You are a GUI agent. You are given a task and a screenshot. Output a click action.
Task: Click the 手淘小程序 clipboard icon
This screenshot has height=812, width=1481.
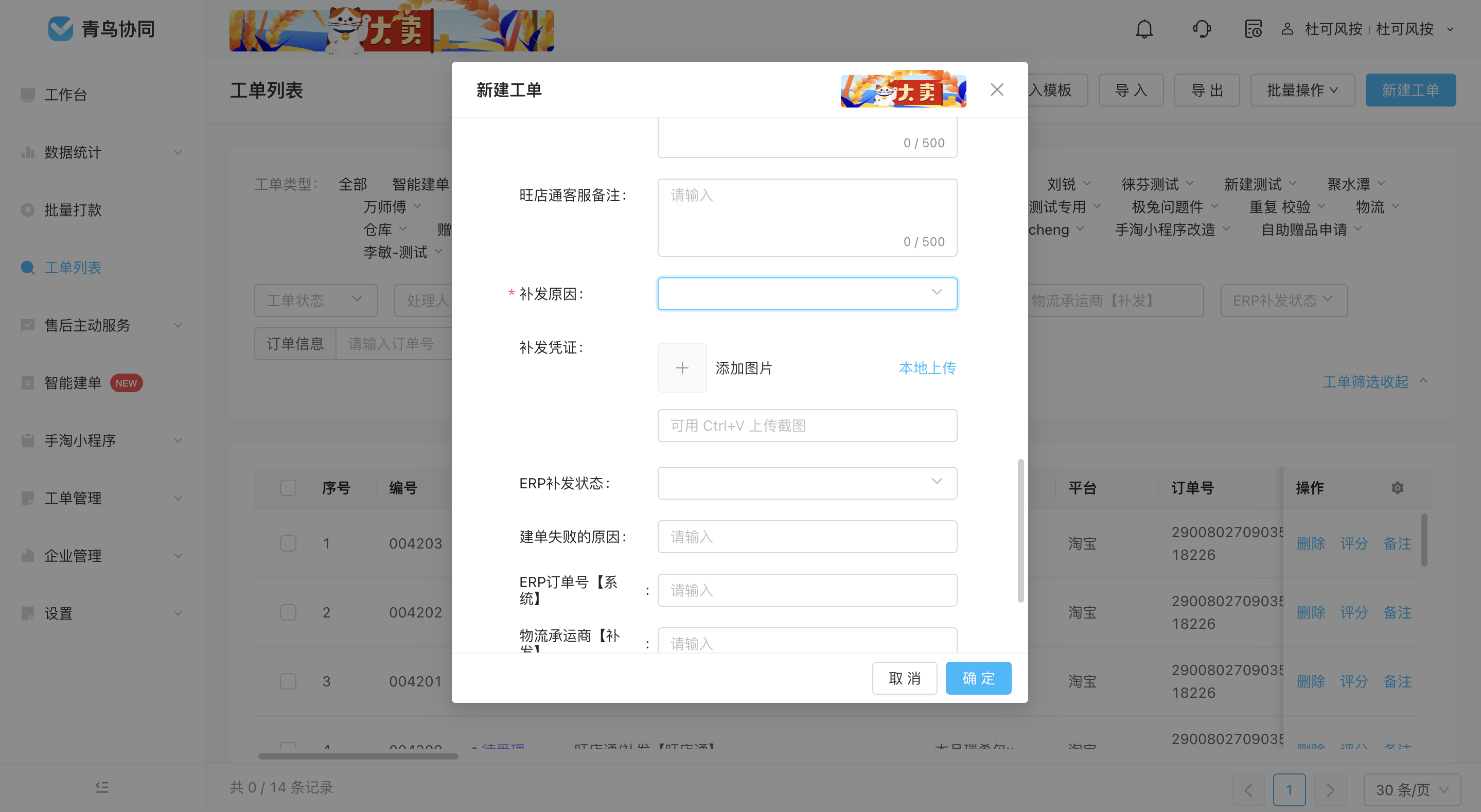point(28,440)
